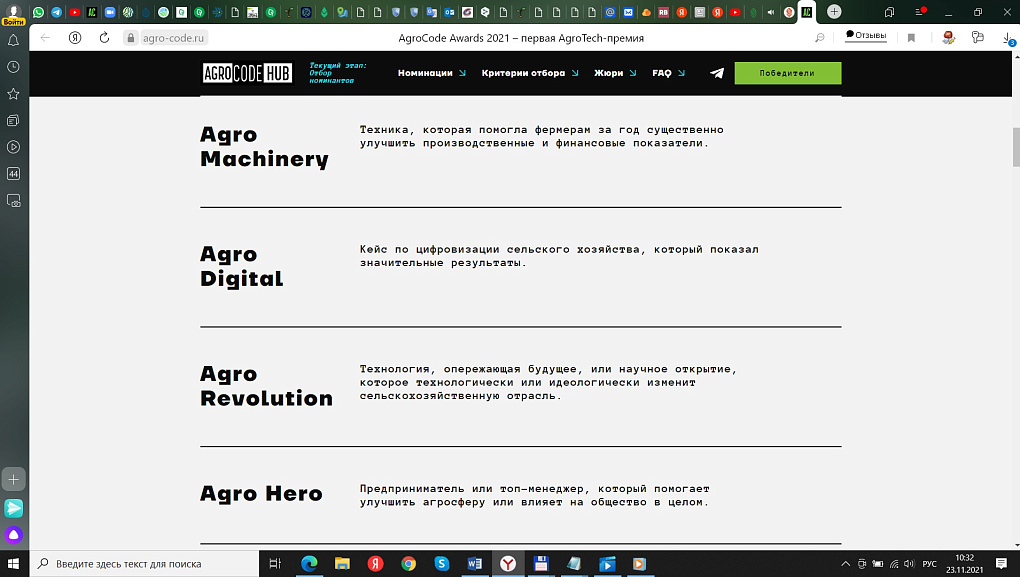The width and height of the screenshot is (1020, 577).
Task: Switch to the Telegram browser tab
Action: pos(57,12)
